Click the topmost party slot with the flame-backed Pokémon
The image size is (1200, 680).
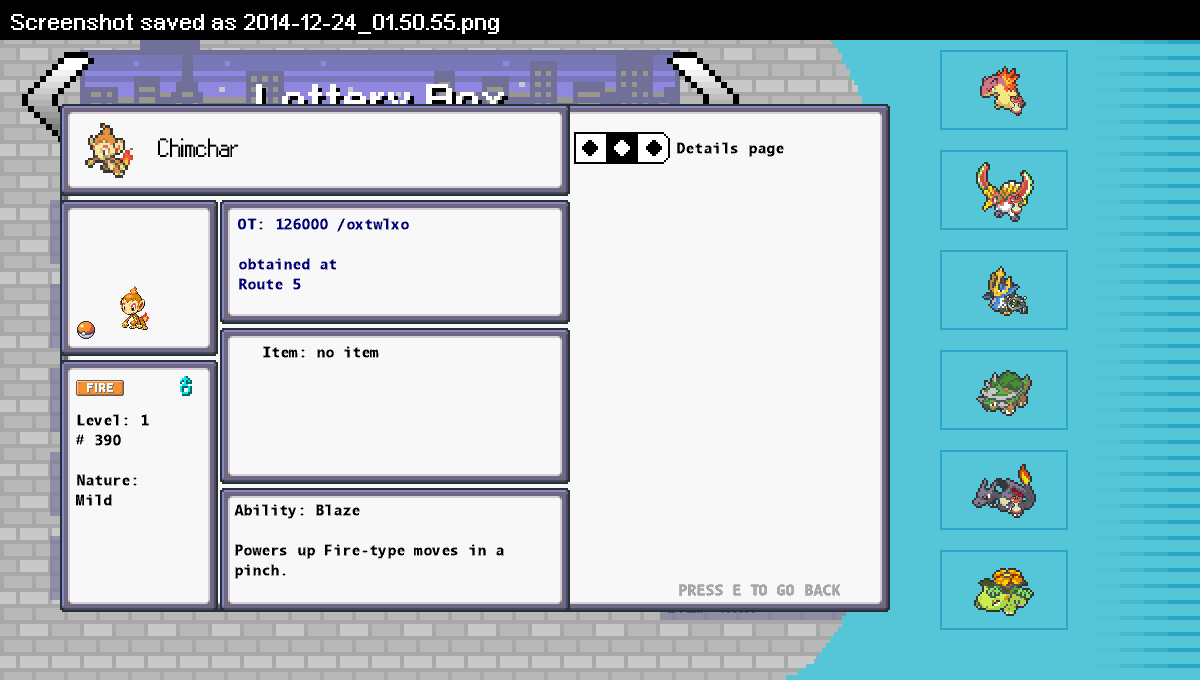(x=1003, y=90)
